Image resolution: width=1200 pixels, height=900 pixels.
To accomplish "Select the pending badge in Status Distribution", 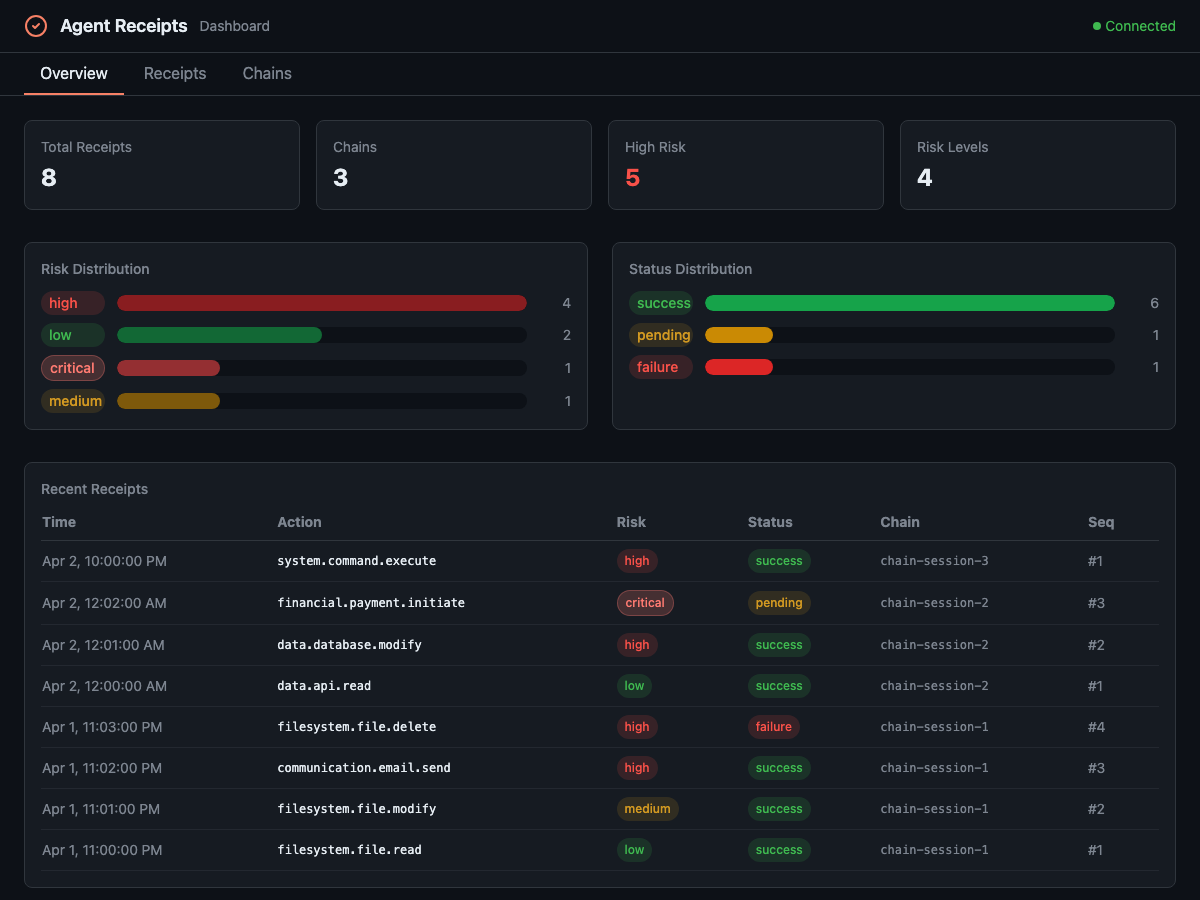I will (x=661, y=335).
